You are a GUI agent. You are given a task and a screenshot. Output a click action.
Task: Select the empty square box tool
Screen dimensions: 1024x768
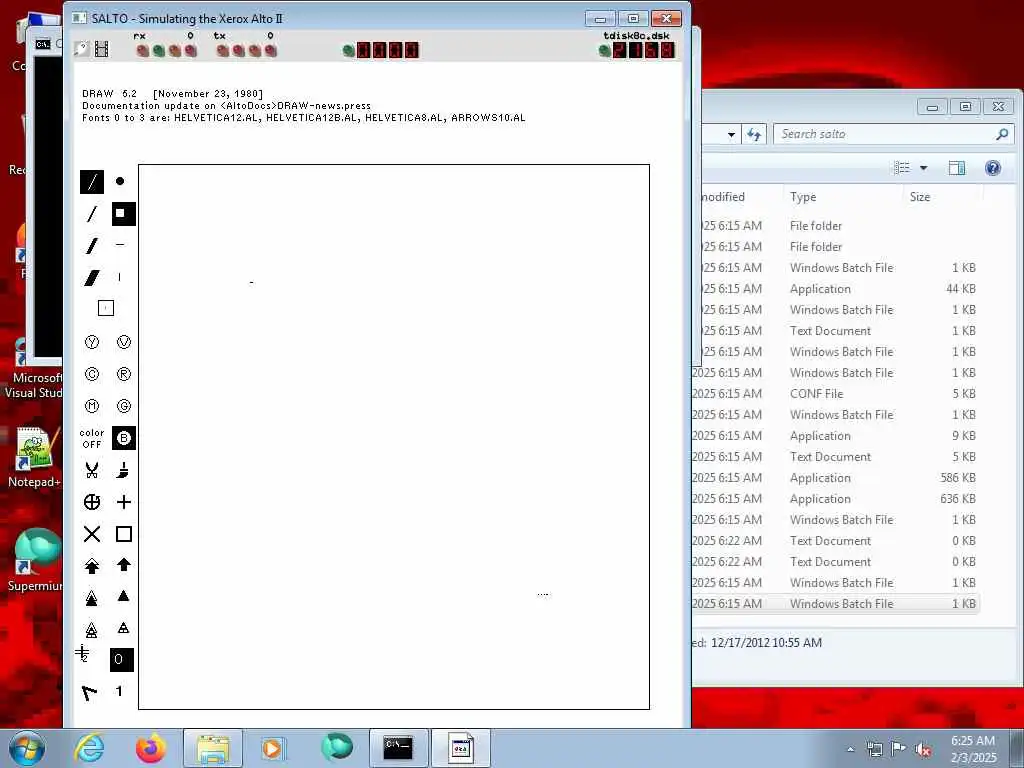123,534
